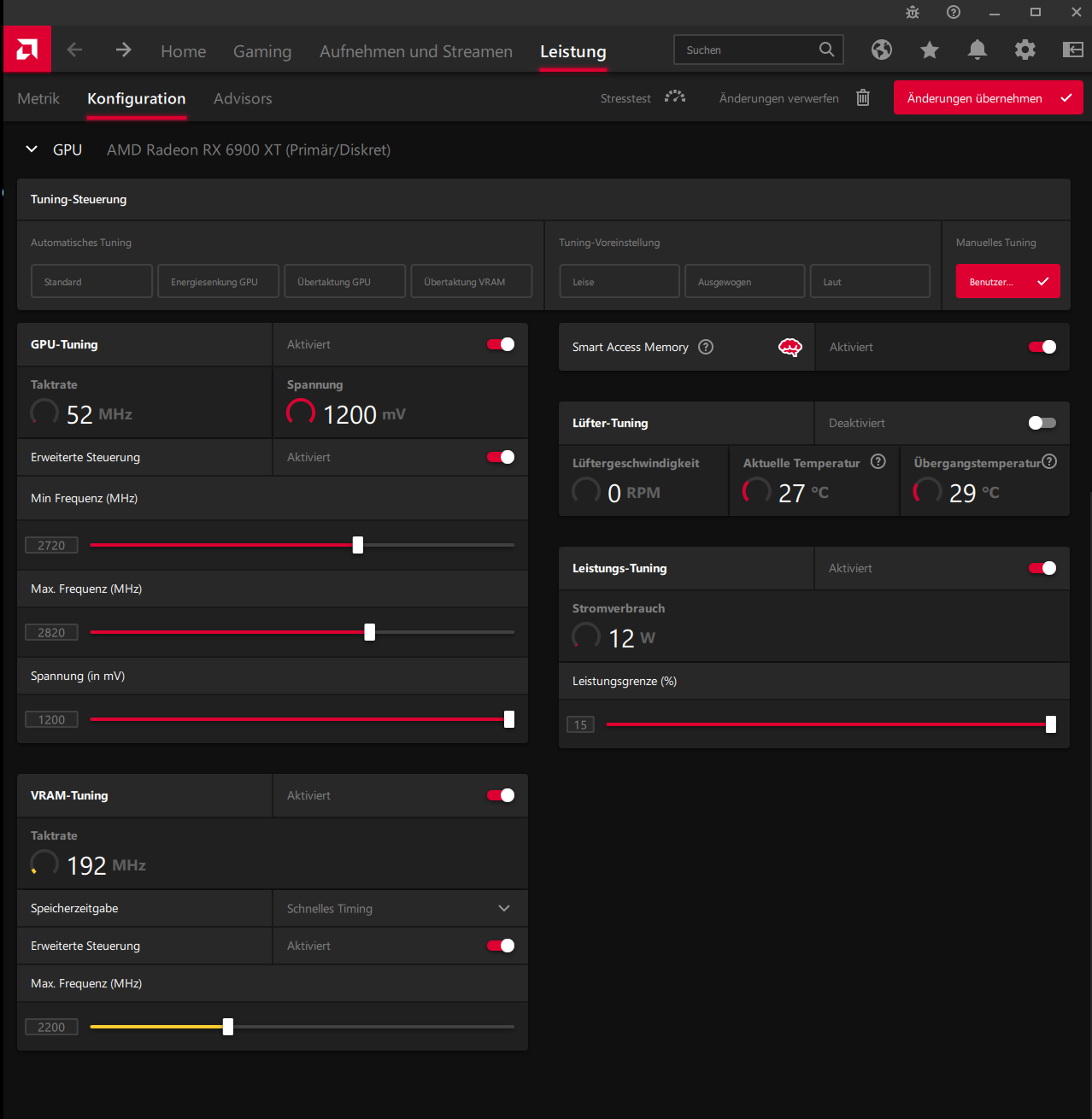This screenshot has width=1092, height=1119.
Task: Click Stresstest label
Action: [x=625, y=98]
